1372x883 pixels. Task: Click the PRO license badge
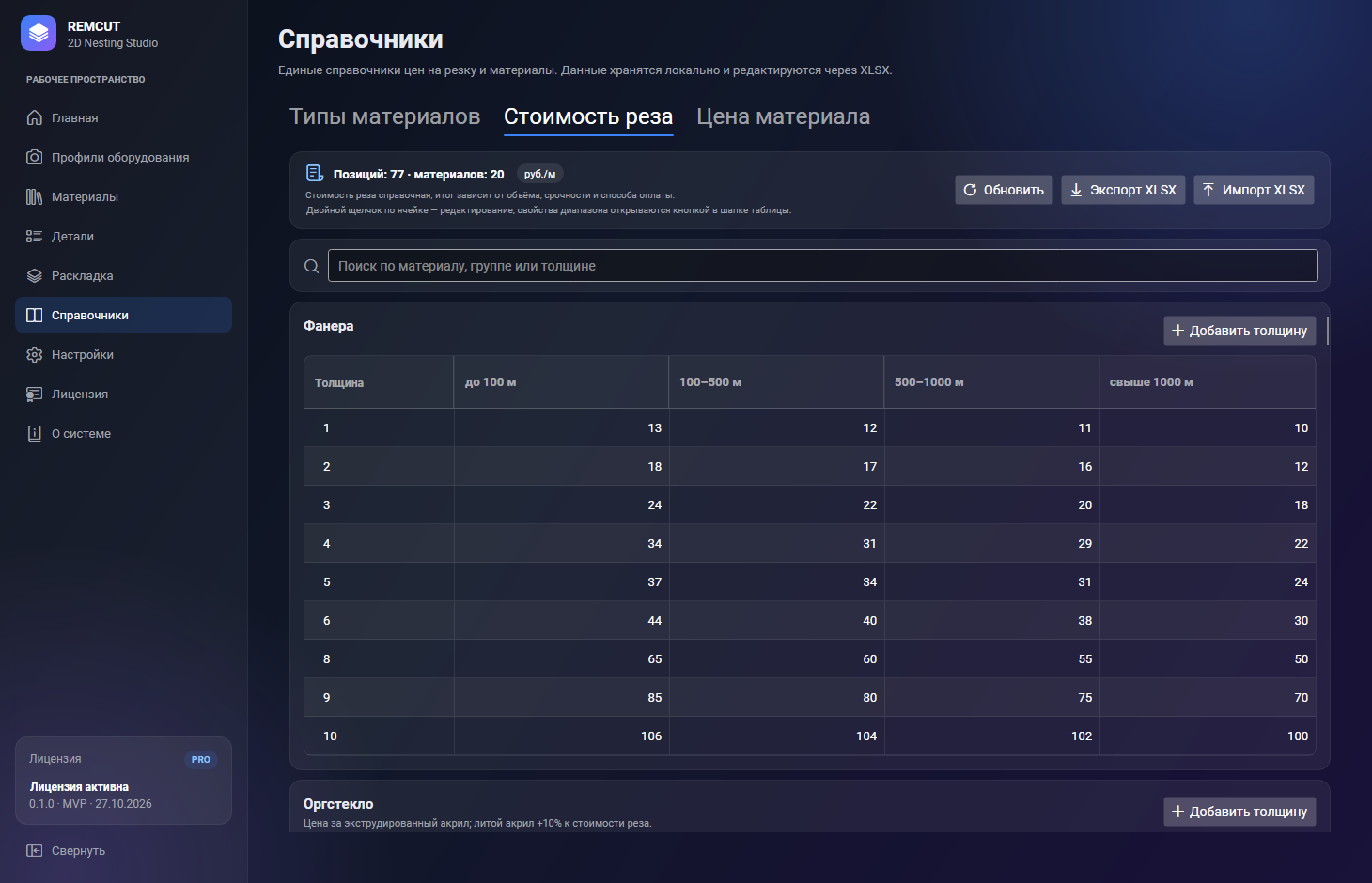tap(201, 760)
